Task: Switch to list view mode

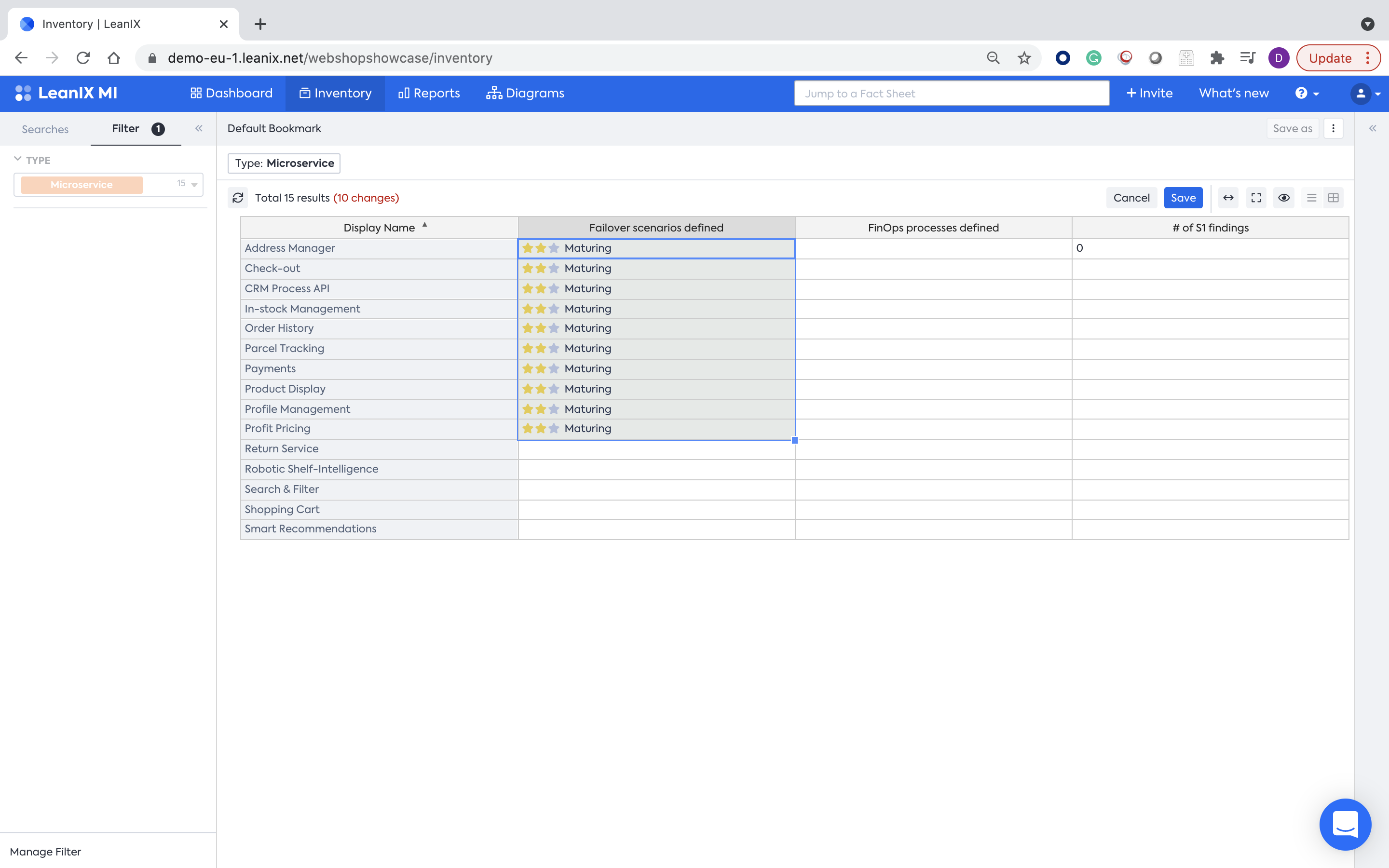Action: click(x=1311, y=198)
